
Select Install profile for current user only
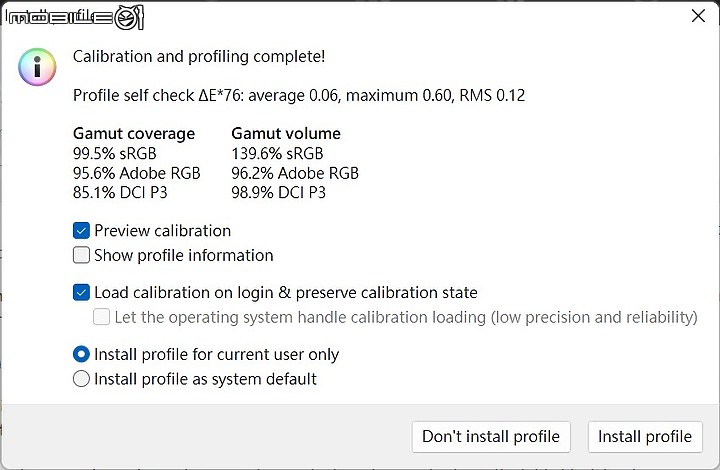click(81, 354)
